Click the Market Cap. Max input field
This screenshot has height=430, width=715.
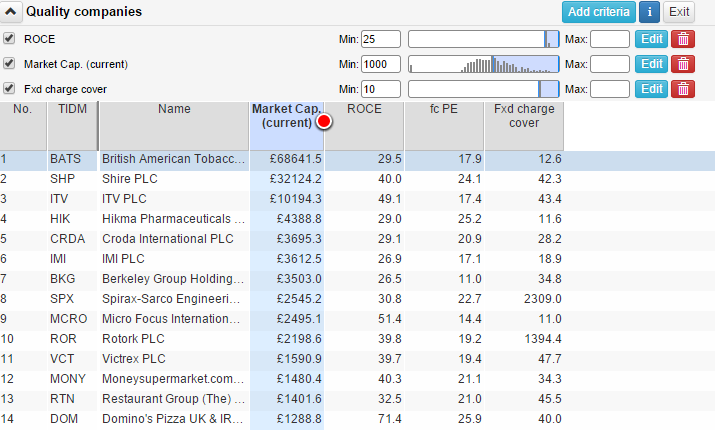[x=610, y=64]
